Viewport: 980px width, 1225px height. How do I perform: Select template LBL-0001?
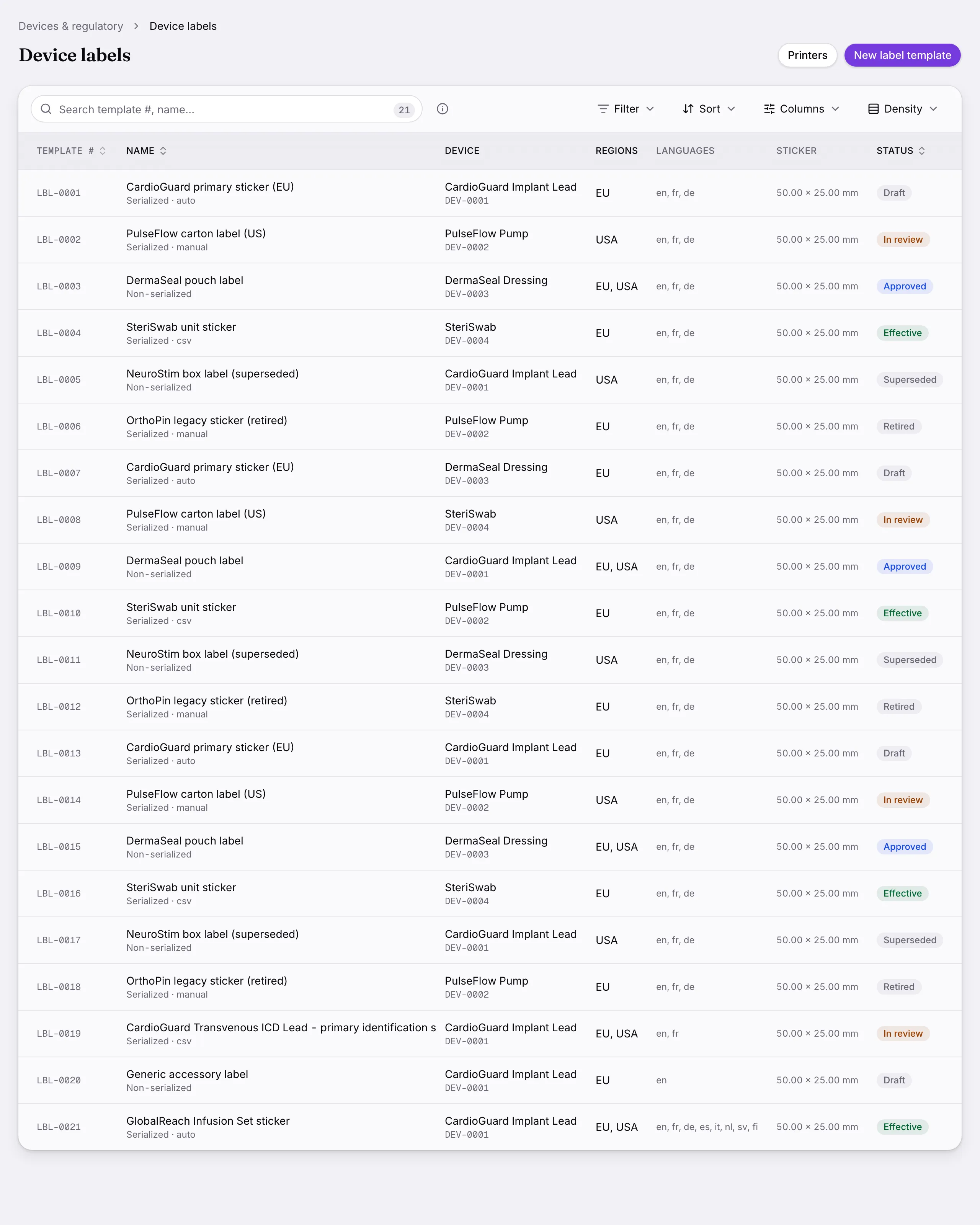59,193
